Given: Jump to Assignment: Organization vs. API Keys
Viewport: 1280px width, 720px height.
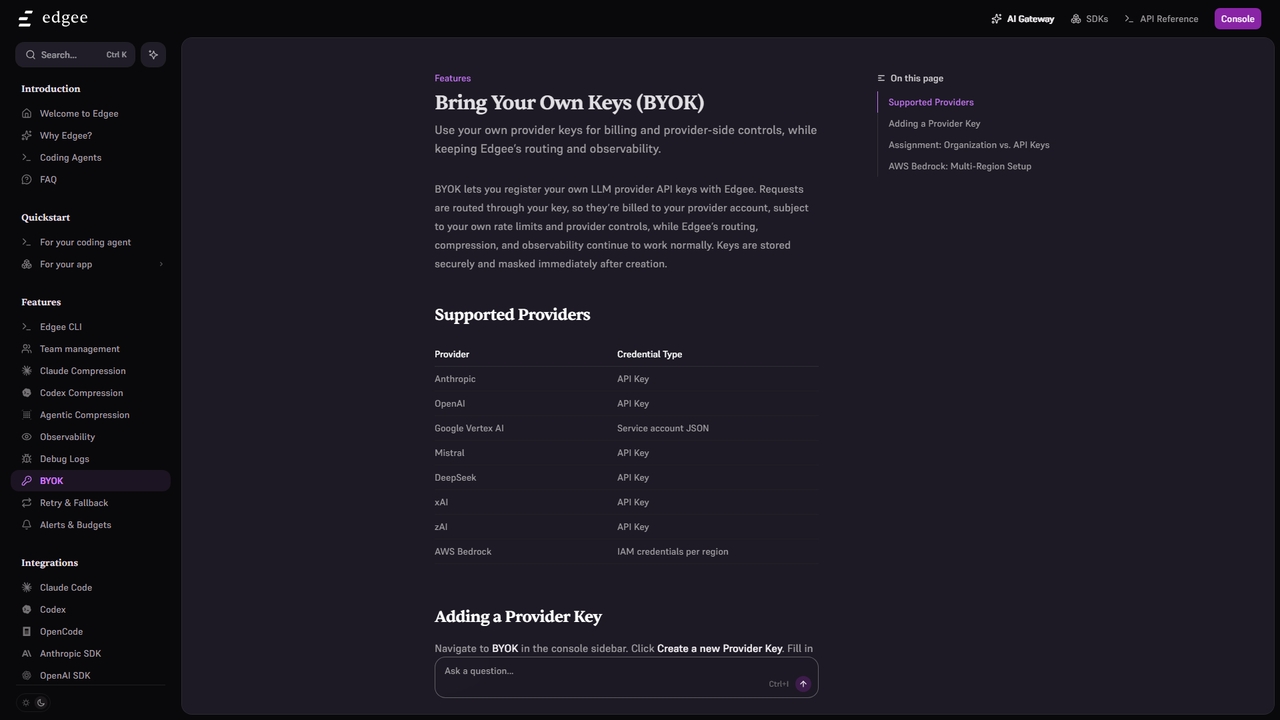Looking at the screenshot, I should (969, 145).
